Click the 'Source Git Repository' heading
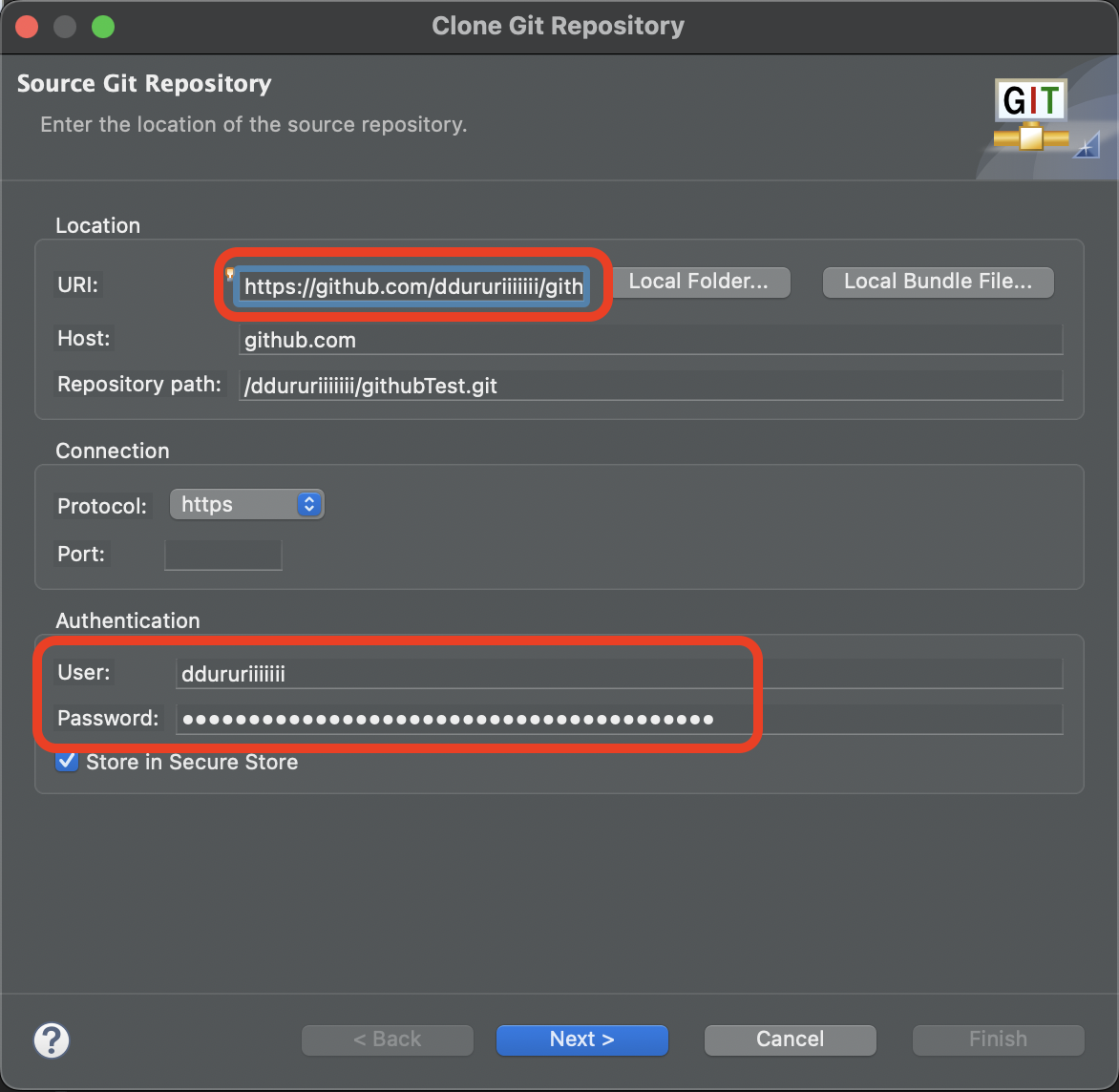This screenshot has height=1092, width=1119. tap(144, 83)
